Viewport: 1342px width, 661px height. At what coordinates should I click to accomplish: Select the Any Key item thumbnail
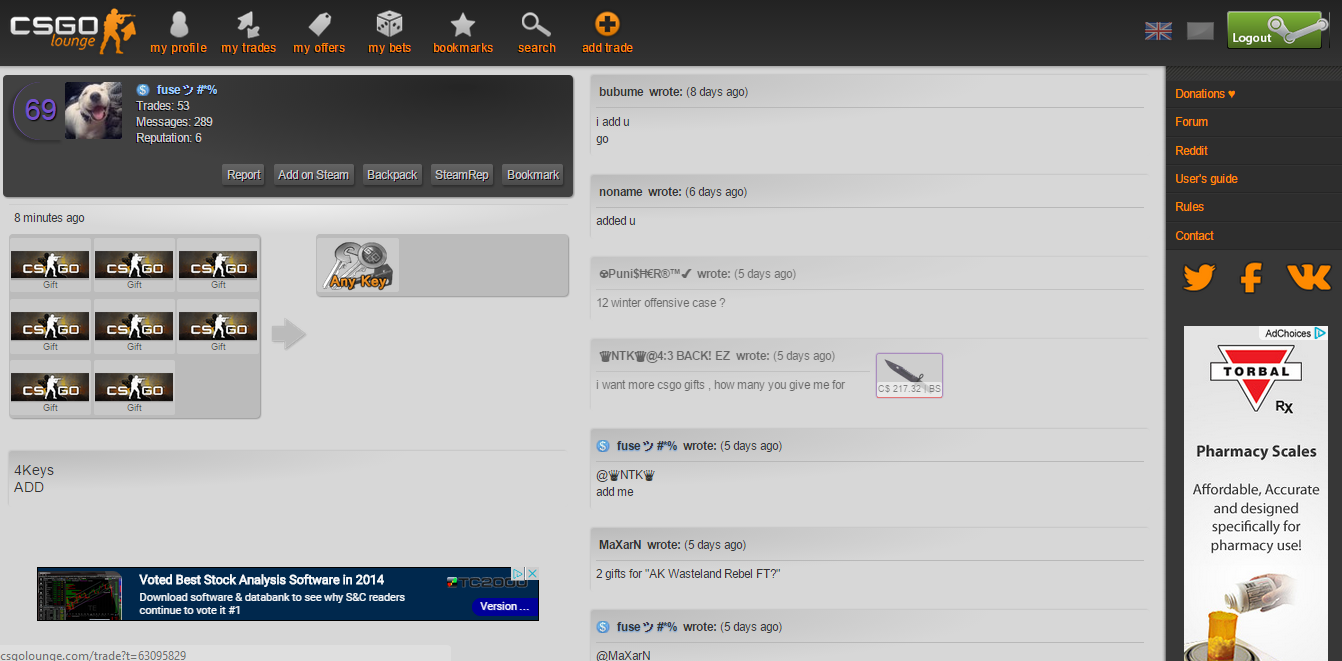(x=359, y=266)
